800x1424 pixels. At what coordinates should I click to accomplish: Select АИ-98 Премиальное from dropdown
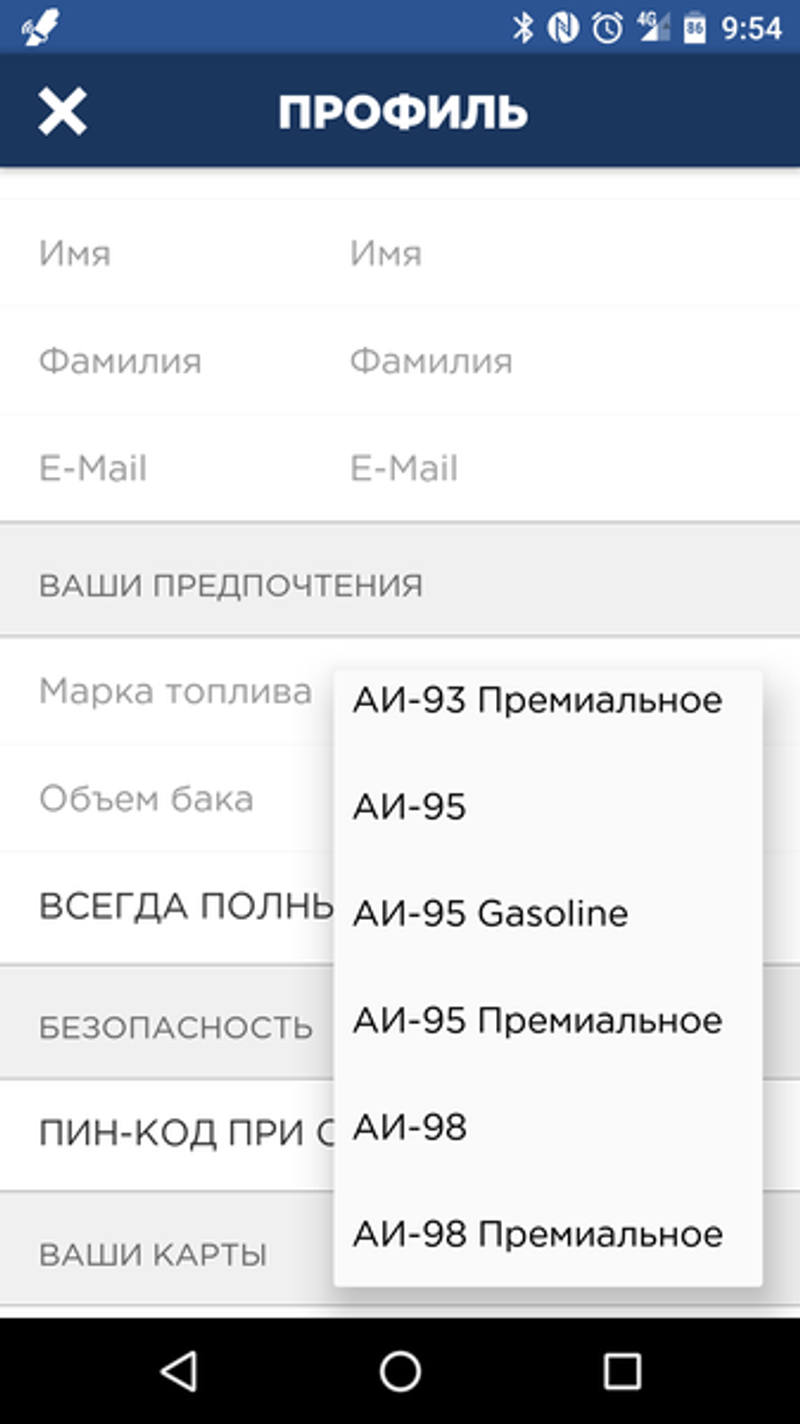point(537,1235)
